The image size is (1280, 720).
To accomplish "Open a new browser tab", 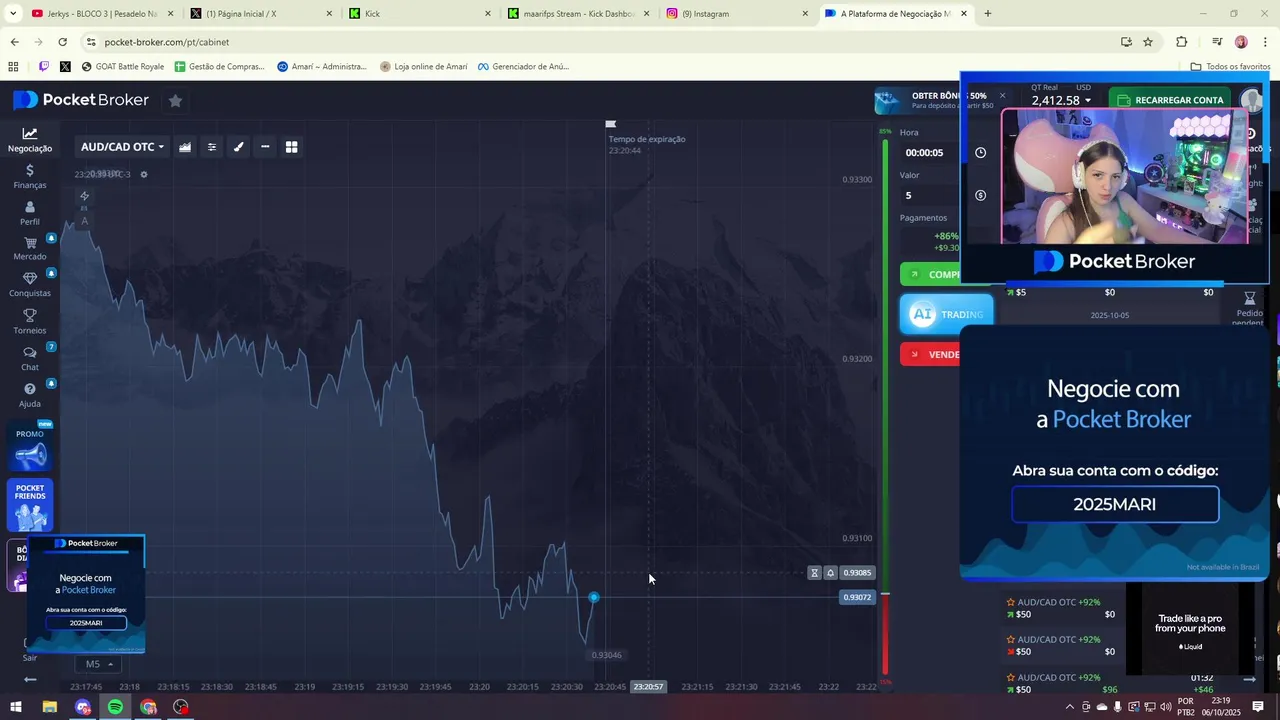I will [988, 14].
